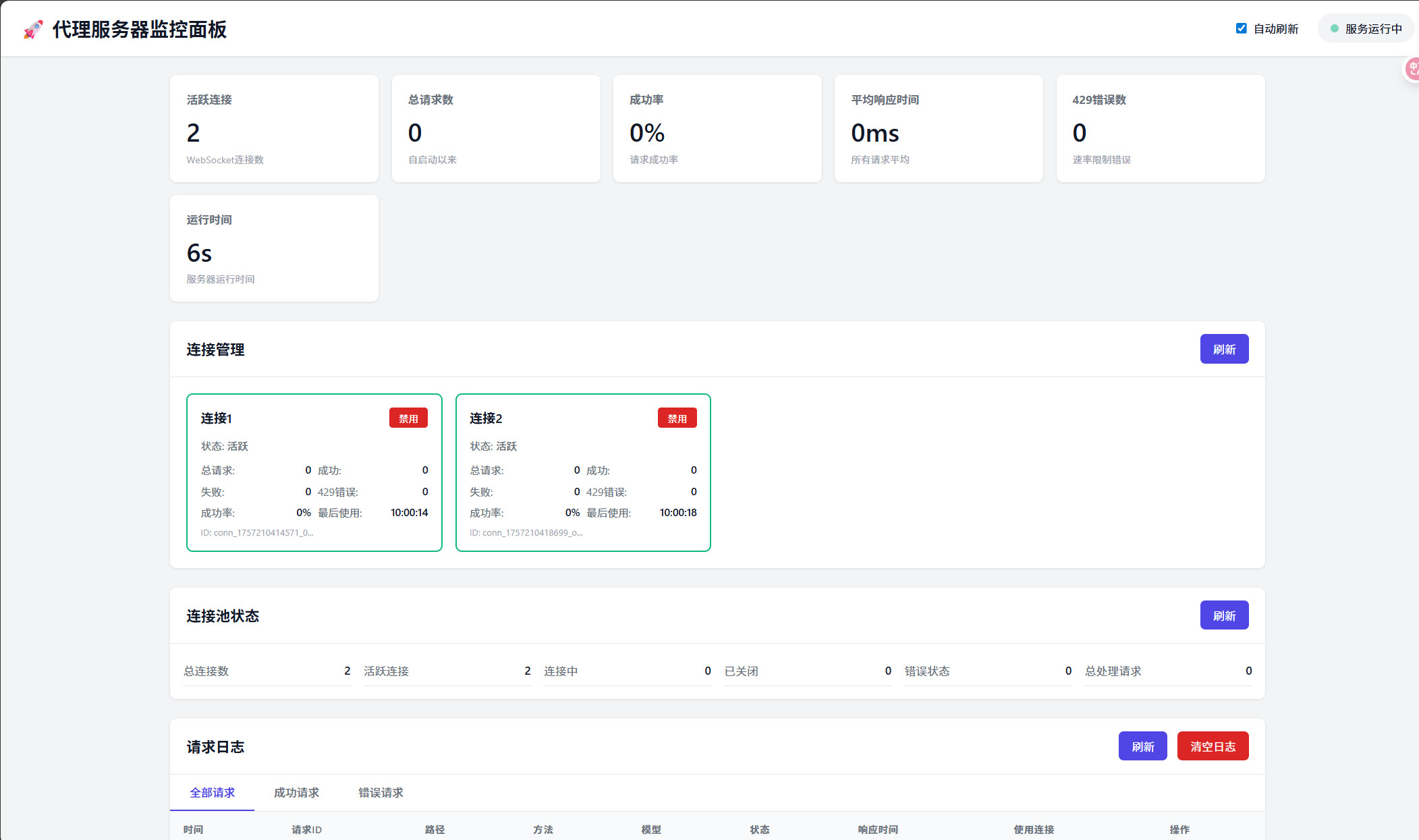This screenshot has width=1419, height=840.
Task: Open the 错误请求 tab
Action: (x=381, y=793)
